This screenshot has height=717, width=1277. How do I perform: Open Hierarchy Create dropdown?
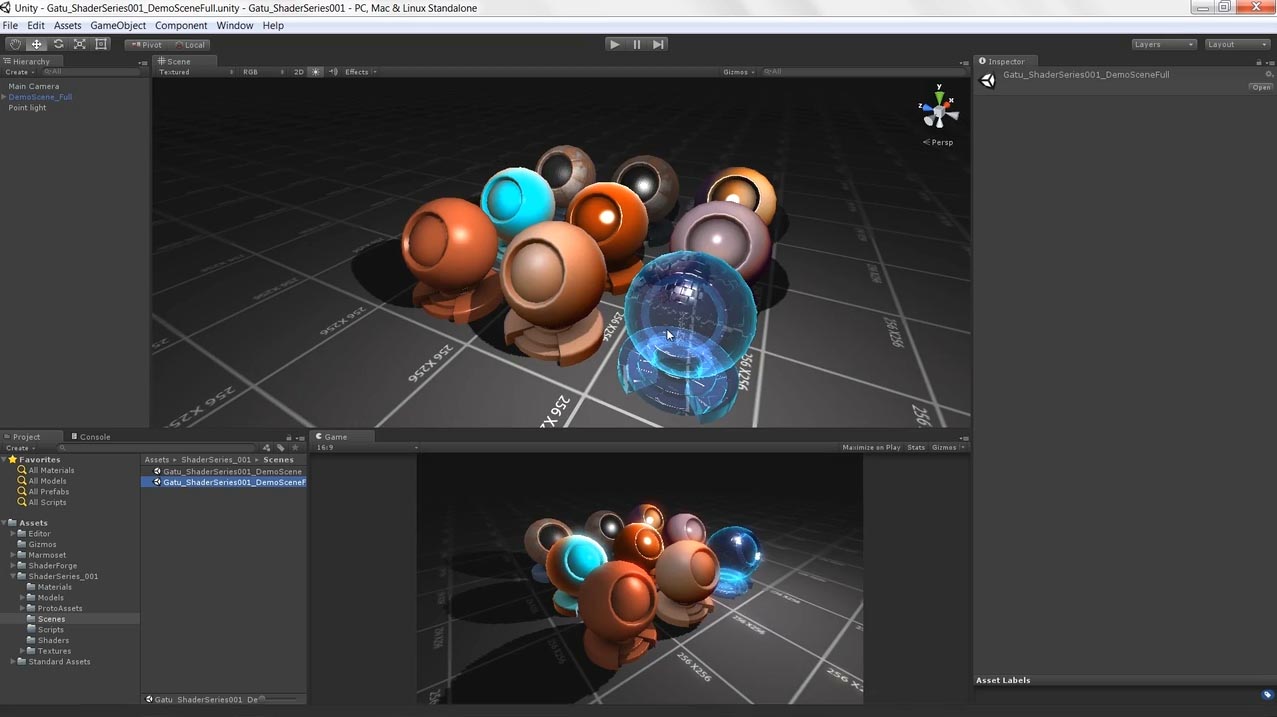(19, 72)
